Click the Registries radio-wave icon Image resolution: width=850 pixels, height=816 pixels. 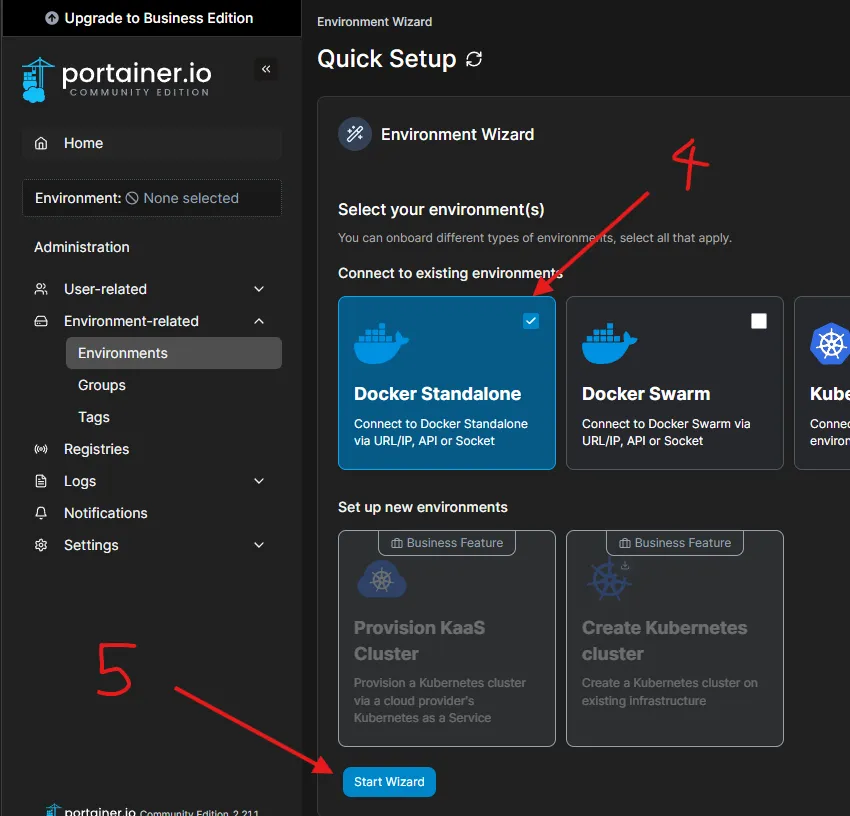point(41,449)
